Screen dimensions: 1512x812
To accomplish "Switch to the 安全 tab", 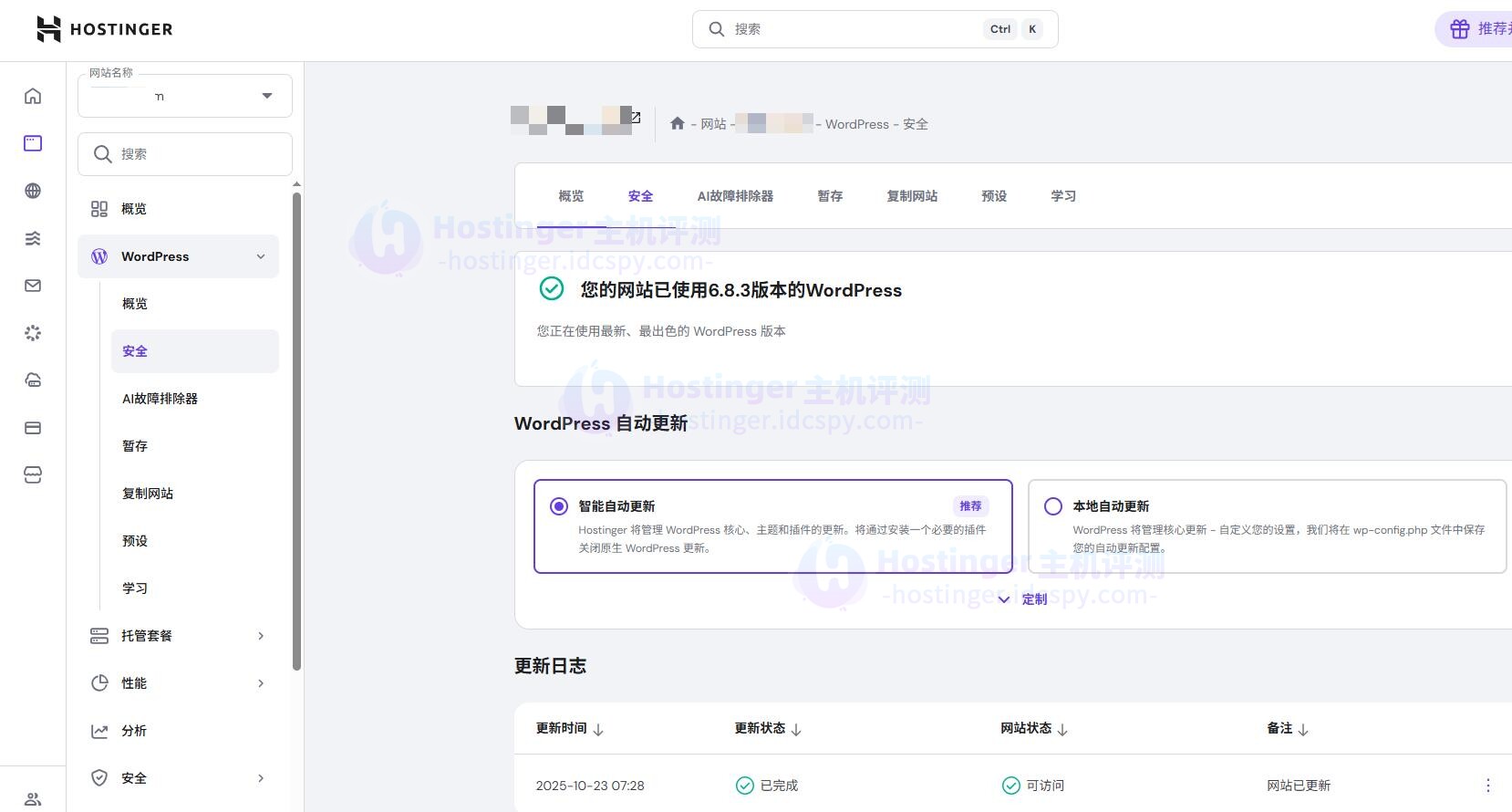I will click(x=640, y=196).
